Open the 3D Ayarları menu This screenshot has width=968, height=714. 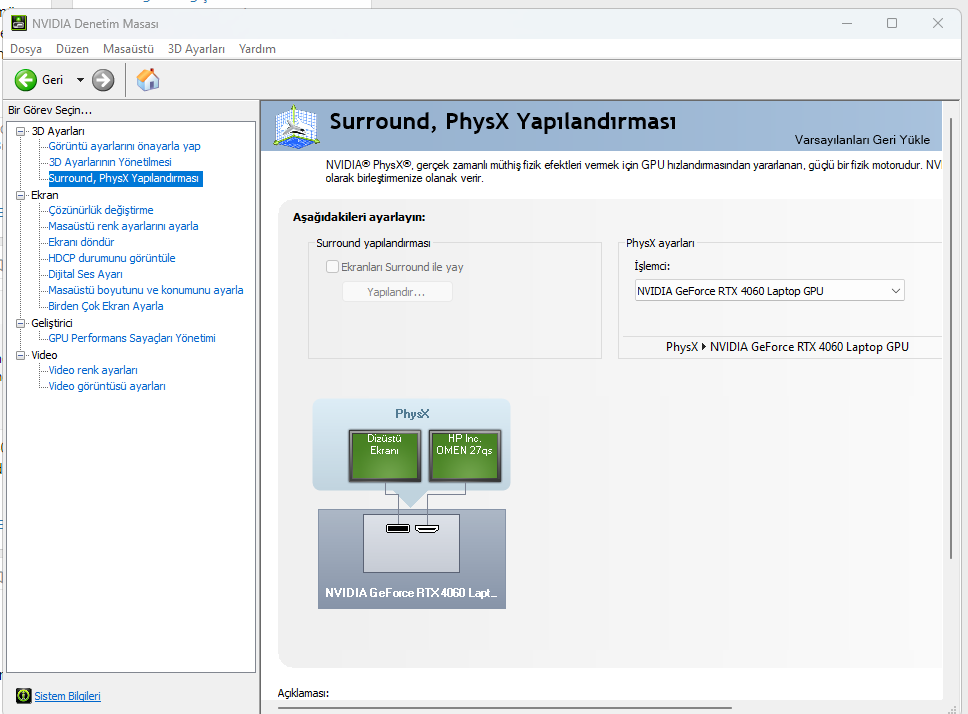coord(196,49)
